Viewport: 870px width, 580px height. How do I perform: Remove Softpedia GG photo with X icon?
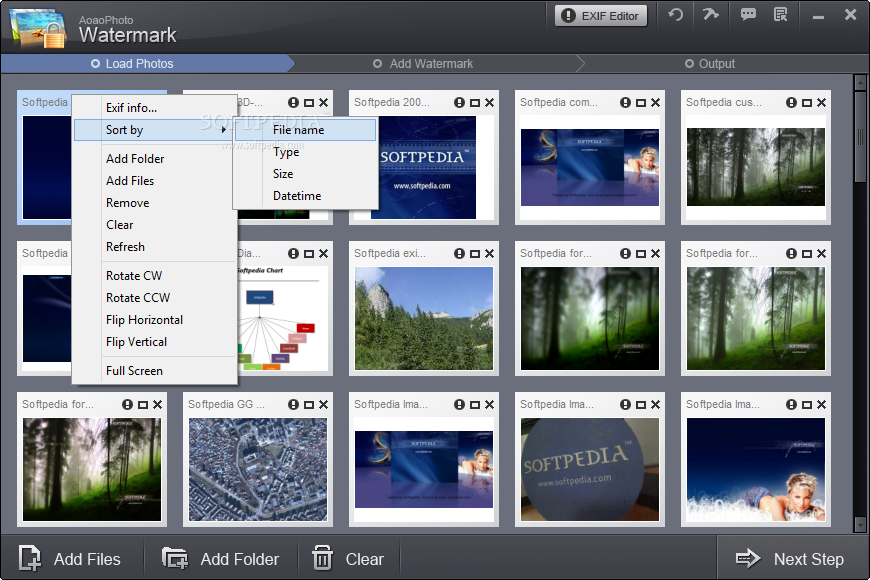coord(323,405)
